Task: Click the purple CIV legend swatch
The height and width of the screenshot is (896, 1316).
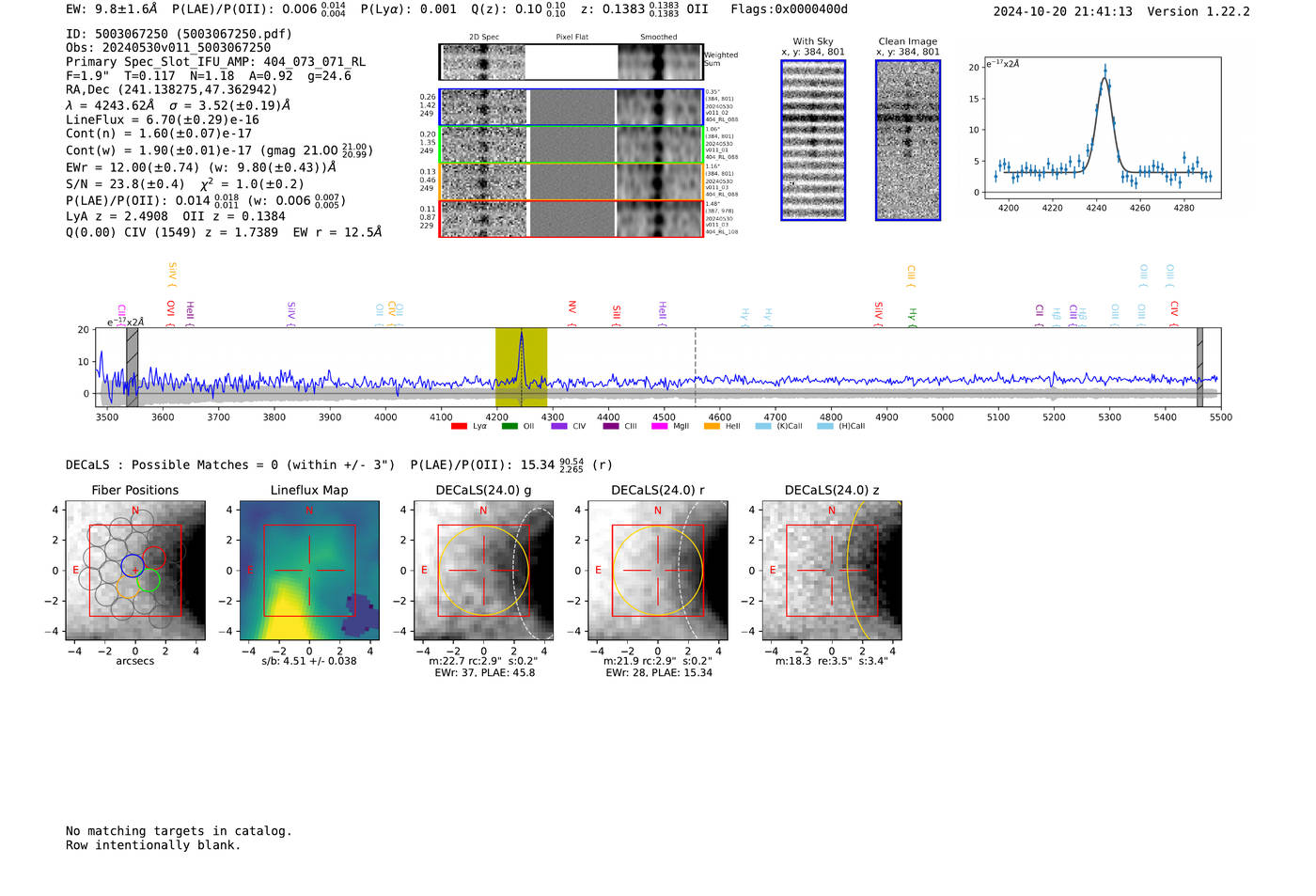Action: pyautogui.click(x=559, y=426)
